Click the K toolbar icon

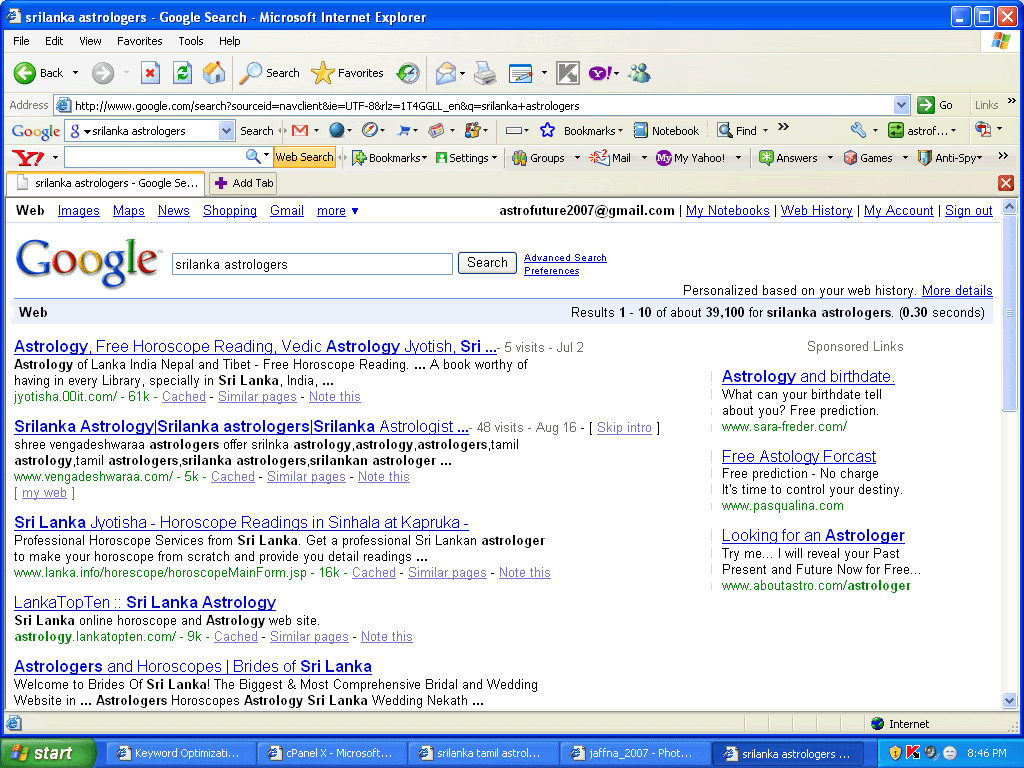pyautogui.click(x=568, y=73)
